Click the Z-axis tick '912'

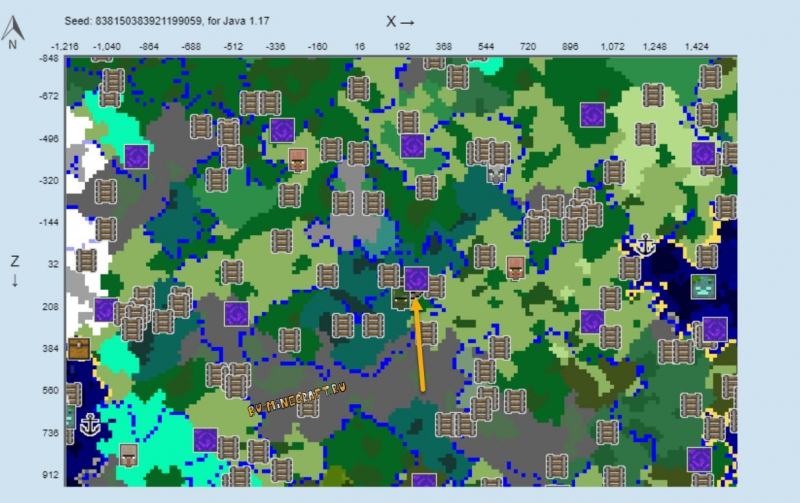point(51,475)
